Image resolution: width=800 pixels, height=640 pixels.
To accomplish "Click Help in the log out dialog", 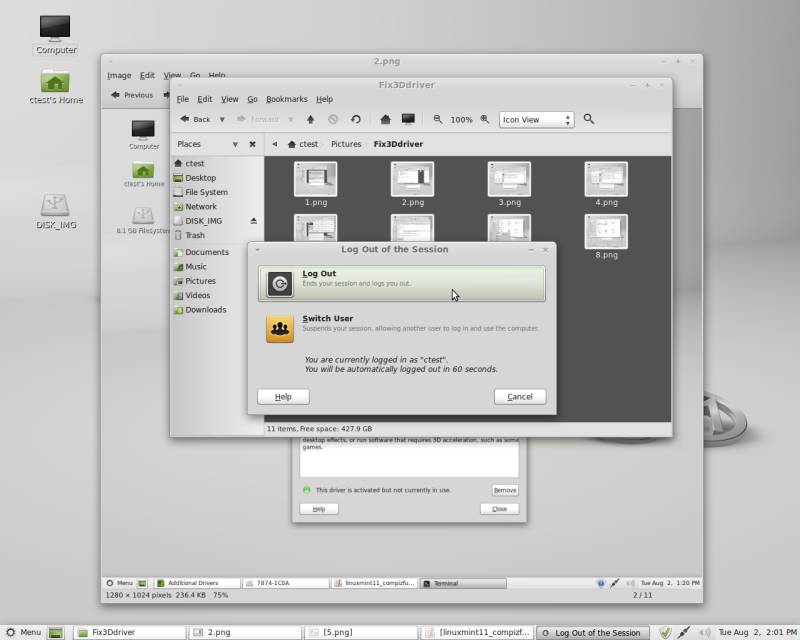I will click(x=283, y=397).
